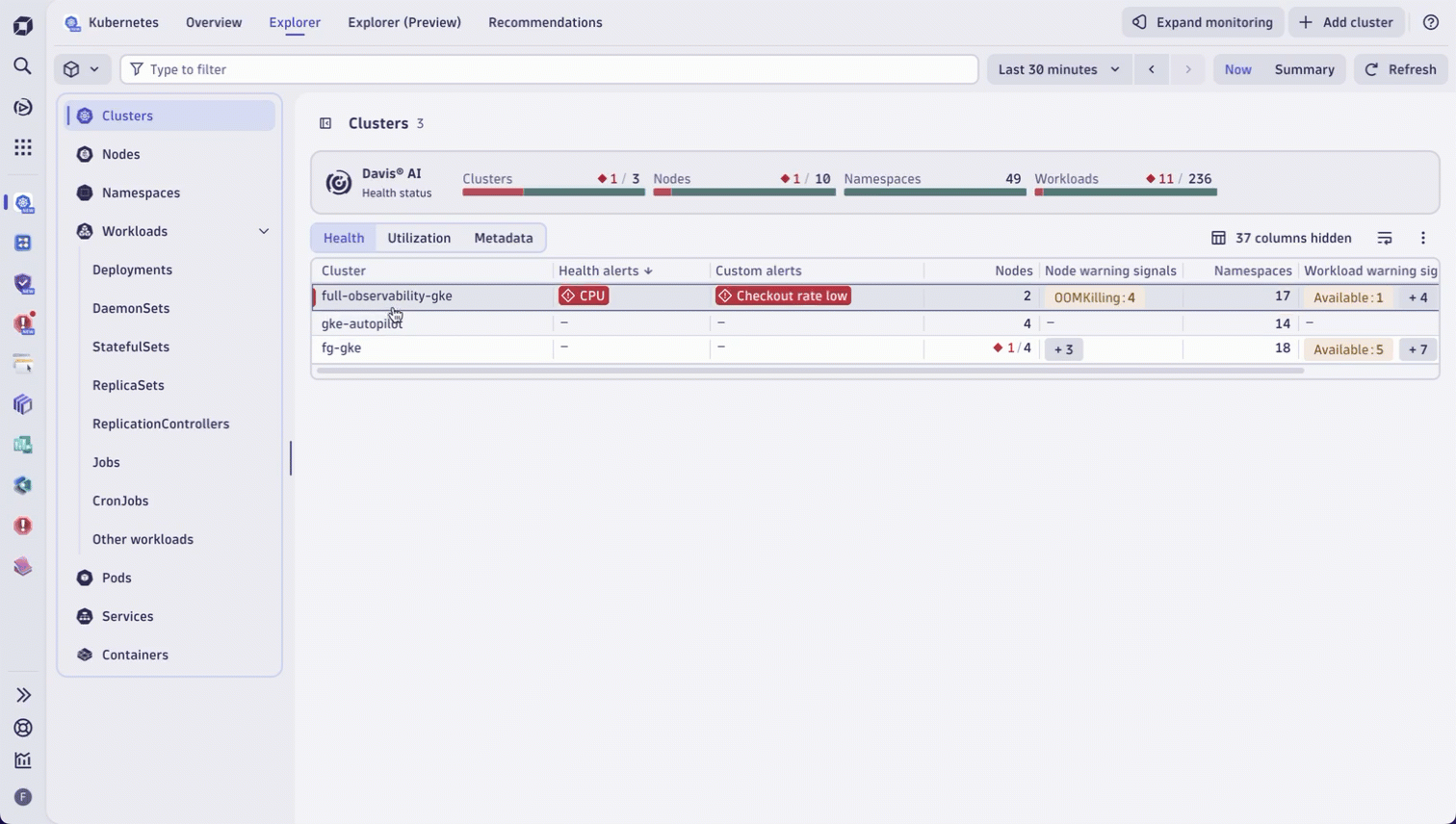This screenshot has width=1456, height=824.
Task: Sort by the Health alerts column header
Action: tap(606, 270)
